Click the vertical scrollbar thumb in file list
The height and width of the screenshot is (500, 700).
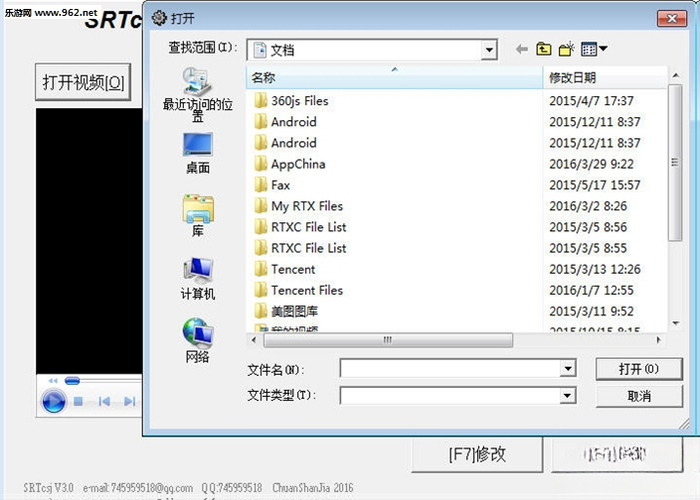coord(675,162)
